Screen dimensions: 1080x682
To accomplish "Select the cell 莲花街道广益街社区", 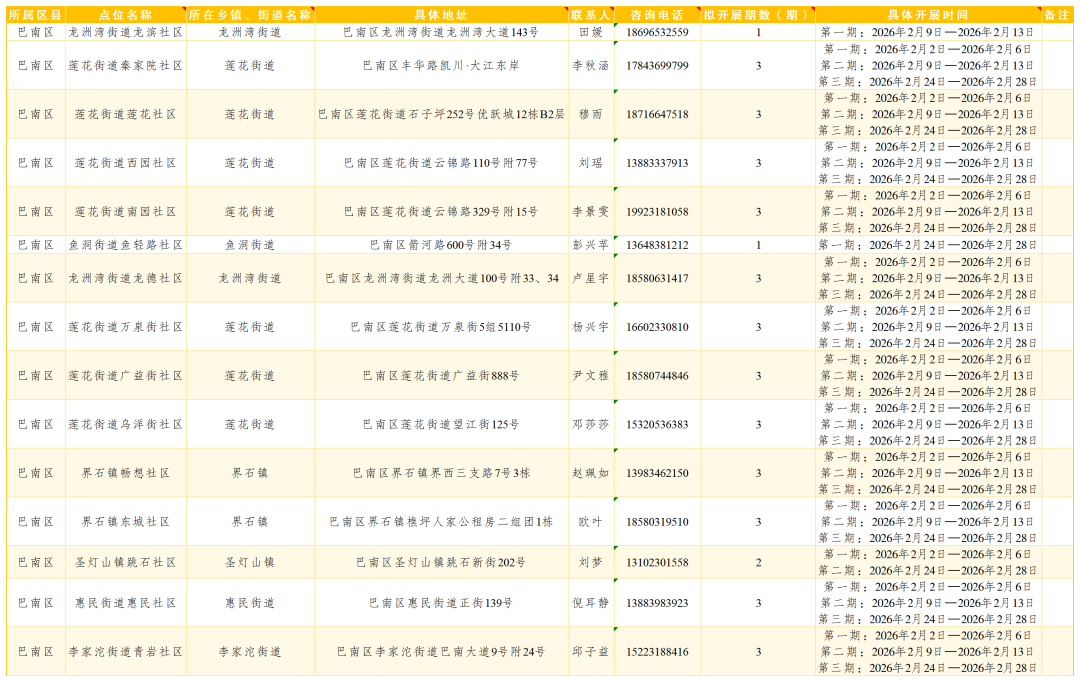I will (125, 376).
